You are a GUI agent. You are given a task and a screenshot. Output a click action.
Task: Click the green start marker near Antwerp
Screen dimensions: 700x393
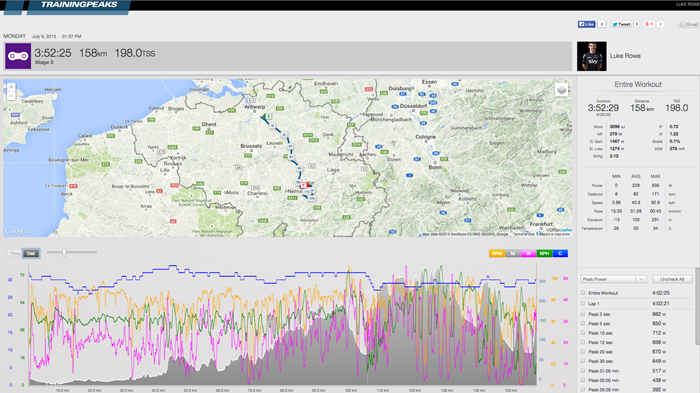tap(268, 117)
